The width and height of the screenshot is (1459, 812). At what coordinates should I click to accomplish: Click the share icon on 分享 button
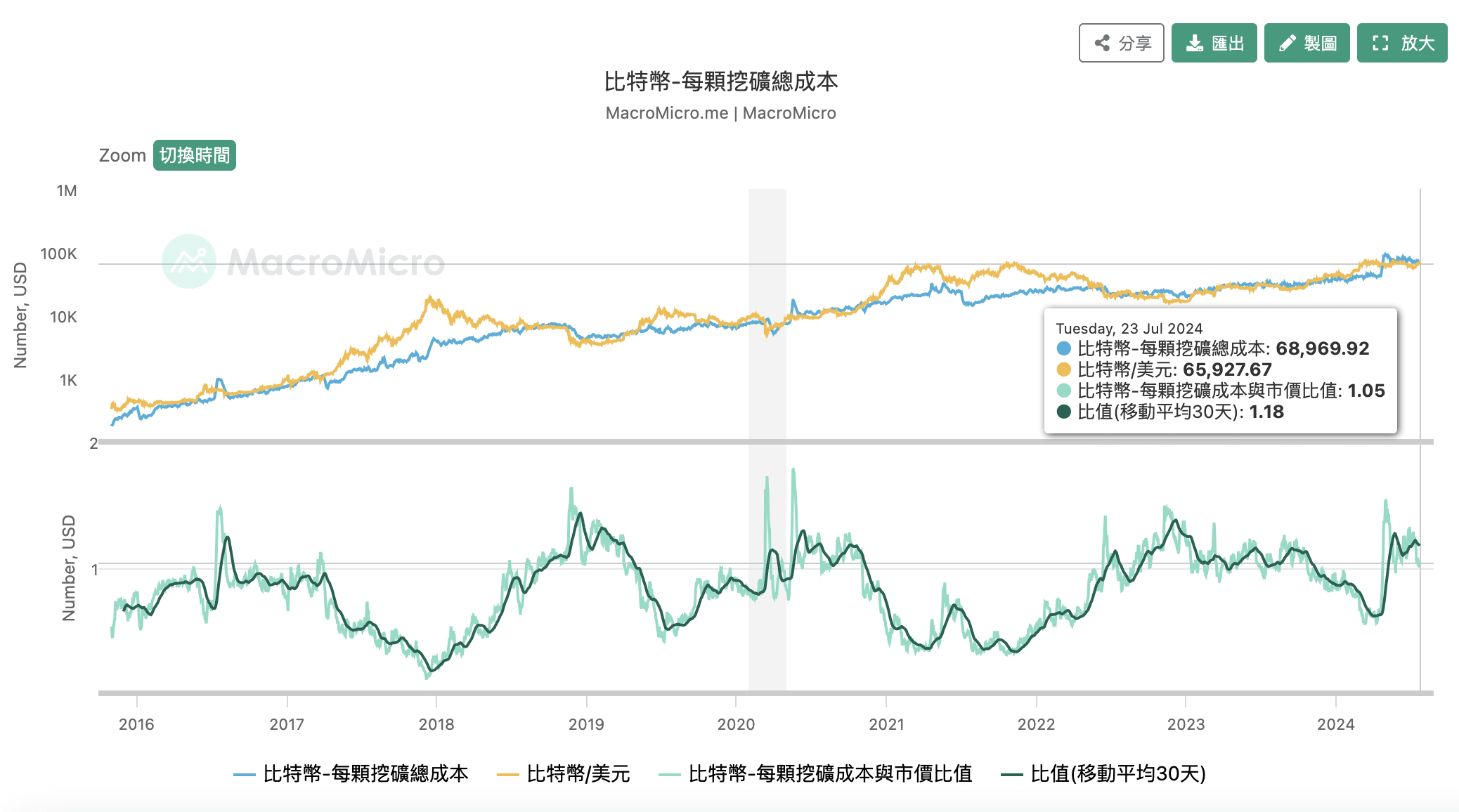(x=1102, y=43)
